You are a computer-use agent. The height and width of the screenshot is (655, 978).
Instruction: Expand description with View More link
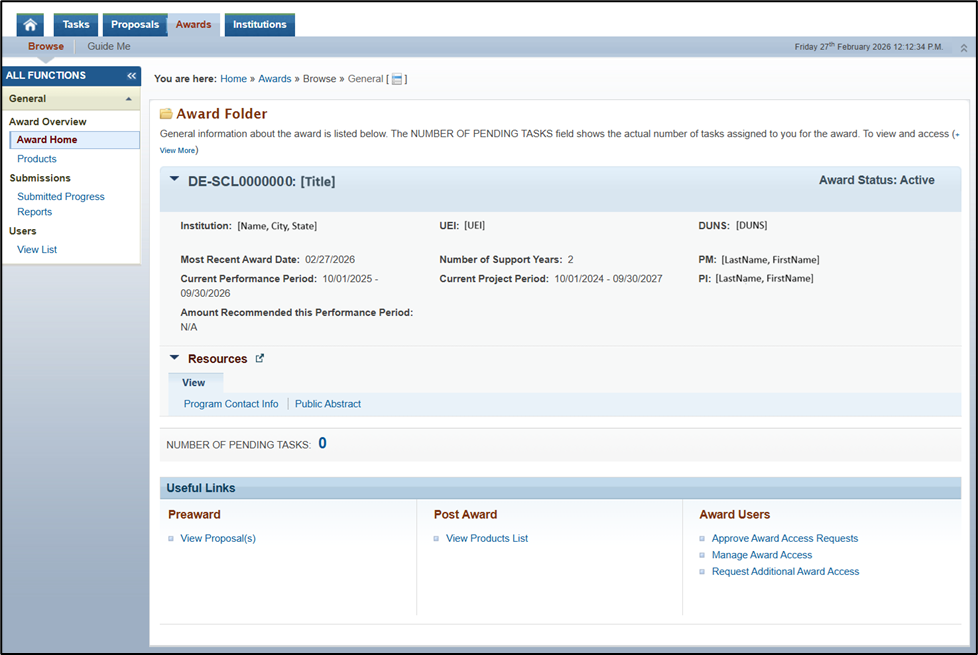pos(177,150)
